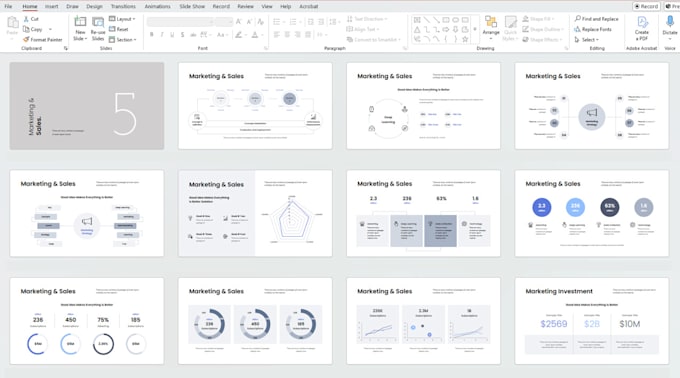Image resolution: width=680 pixels, height=378 pixels.
Task: Click the Reset slide icon
Action: tap(112, 29)
